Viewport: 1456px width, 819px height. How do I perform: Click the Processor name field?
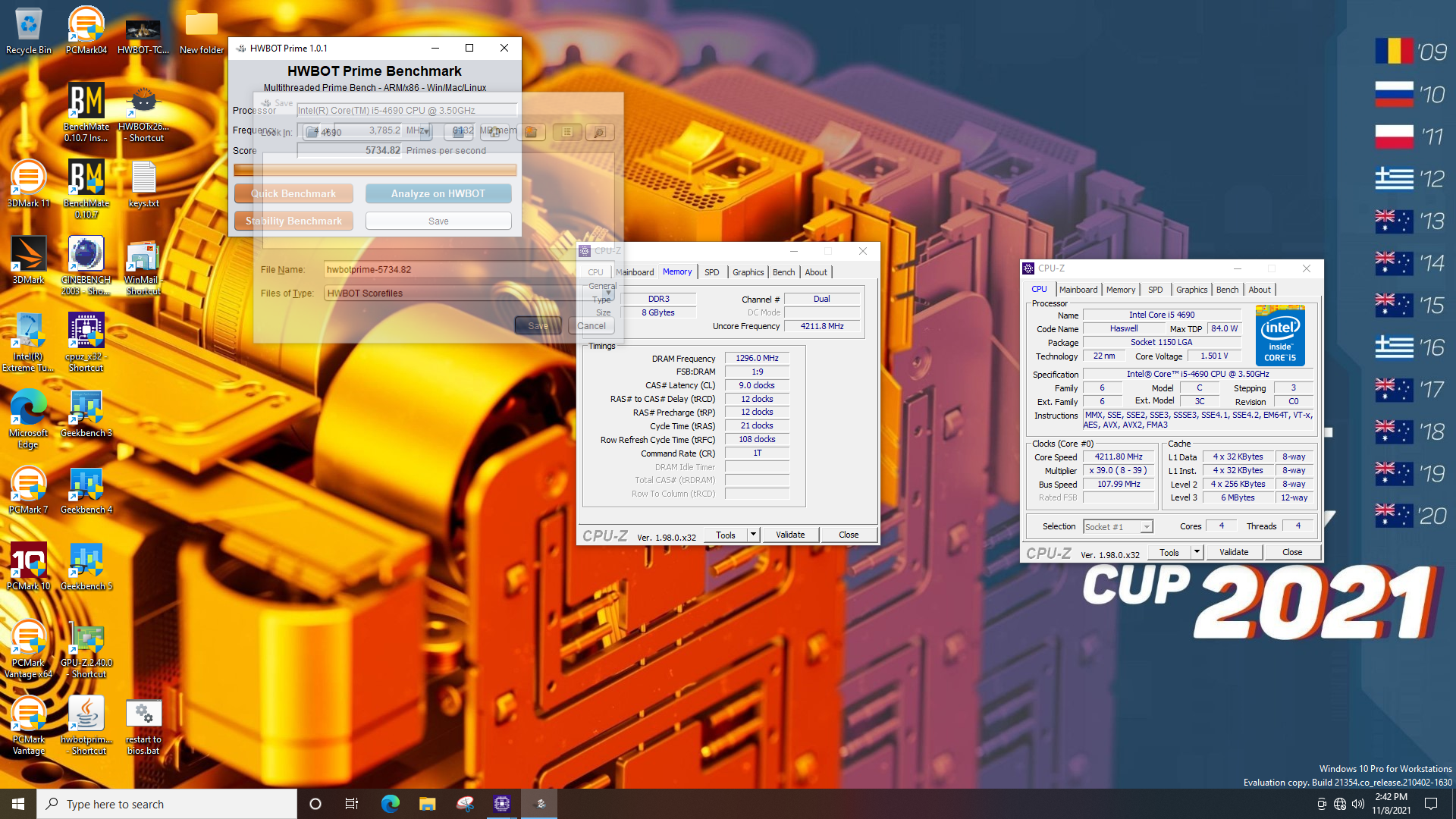pyautogui.click(x=406, y=110)
